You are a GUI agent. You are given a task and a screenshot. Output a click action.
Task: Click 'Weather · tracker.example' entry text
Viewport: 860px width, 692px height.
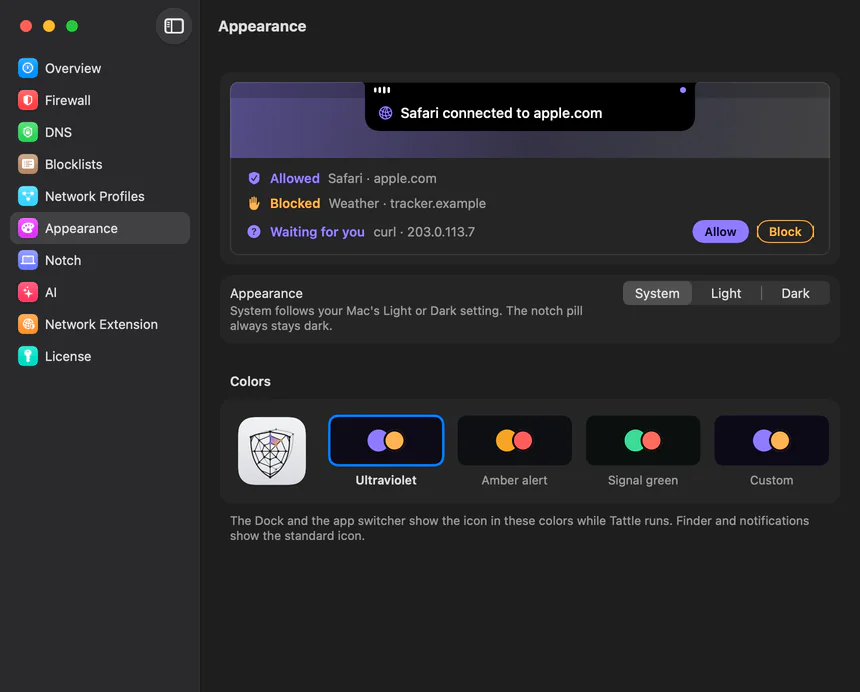click(x=407, y=203)
